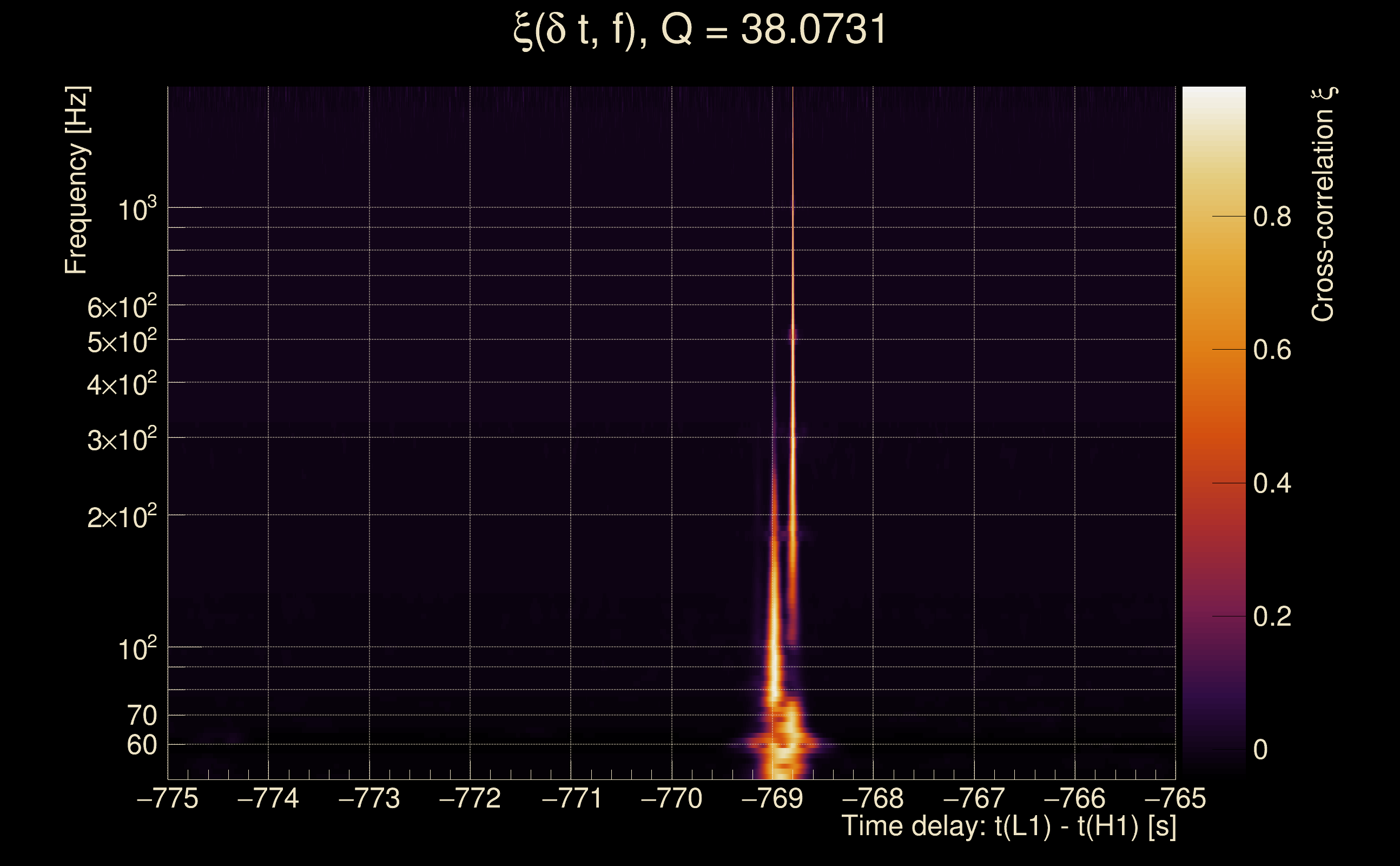
Task: Click the 0.8 tick on the colorbar
Action: click(x=1272, y=216)
